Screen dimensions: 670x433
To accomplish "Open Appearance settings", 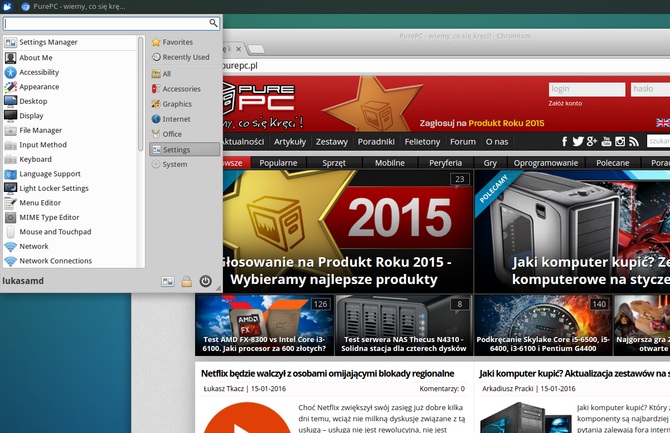I will [x=70, y=87].
